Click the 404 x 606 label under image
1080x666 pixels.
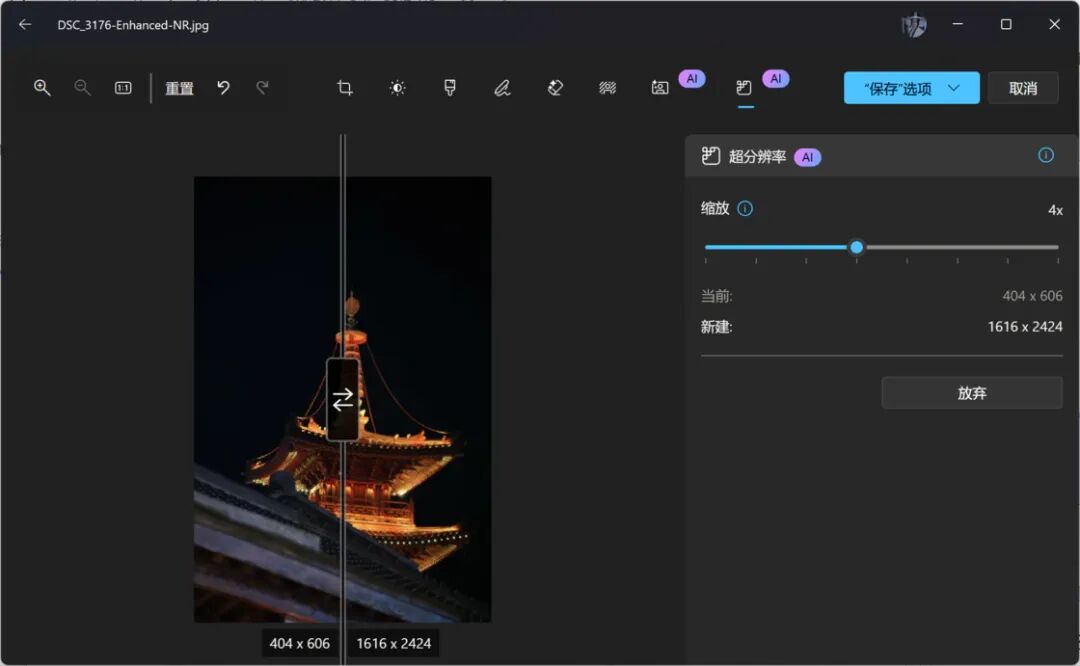click(300, 643)
